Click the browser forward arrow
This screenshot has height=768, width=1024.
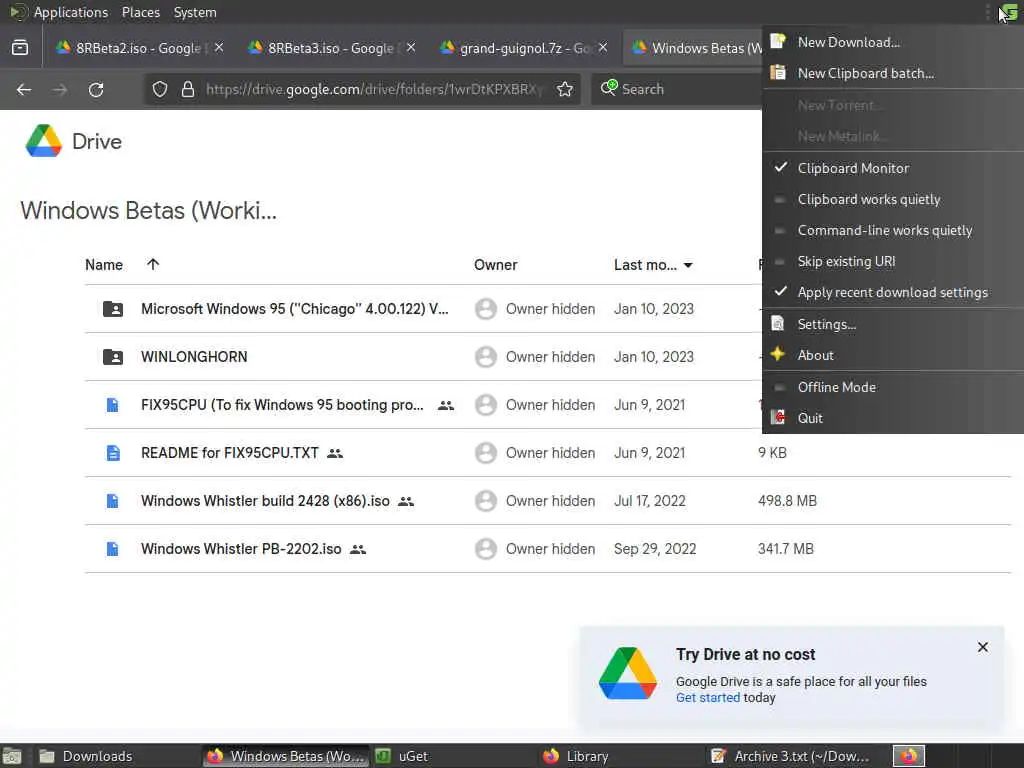pos(60,89)
